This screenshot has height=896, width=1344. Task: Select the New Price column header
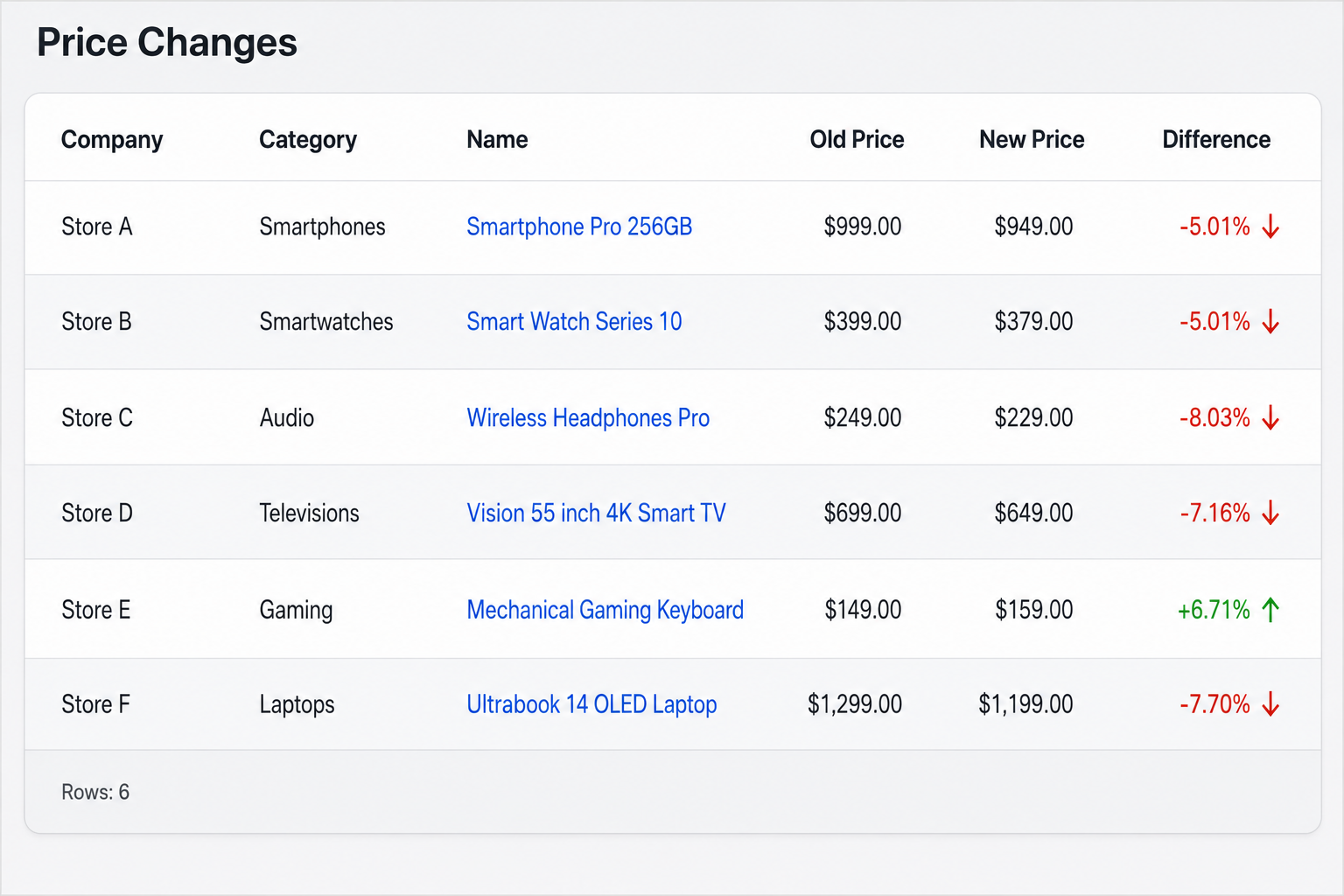pos(1032,139)
